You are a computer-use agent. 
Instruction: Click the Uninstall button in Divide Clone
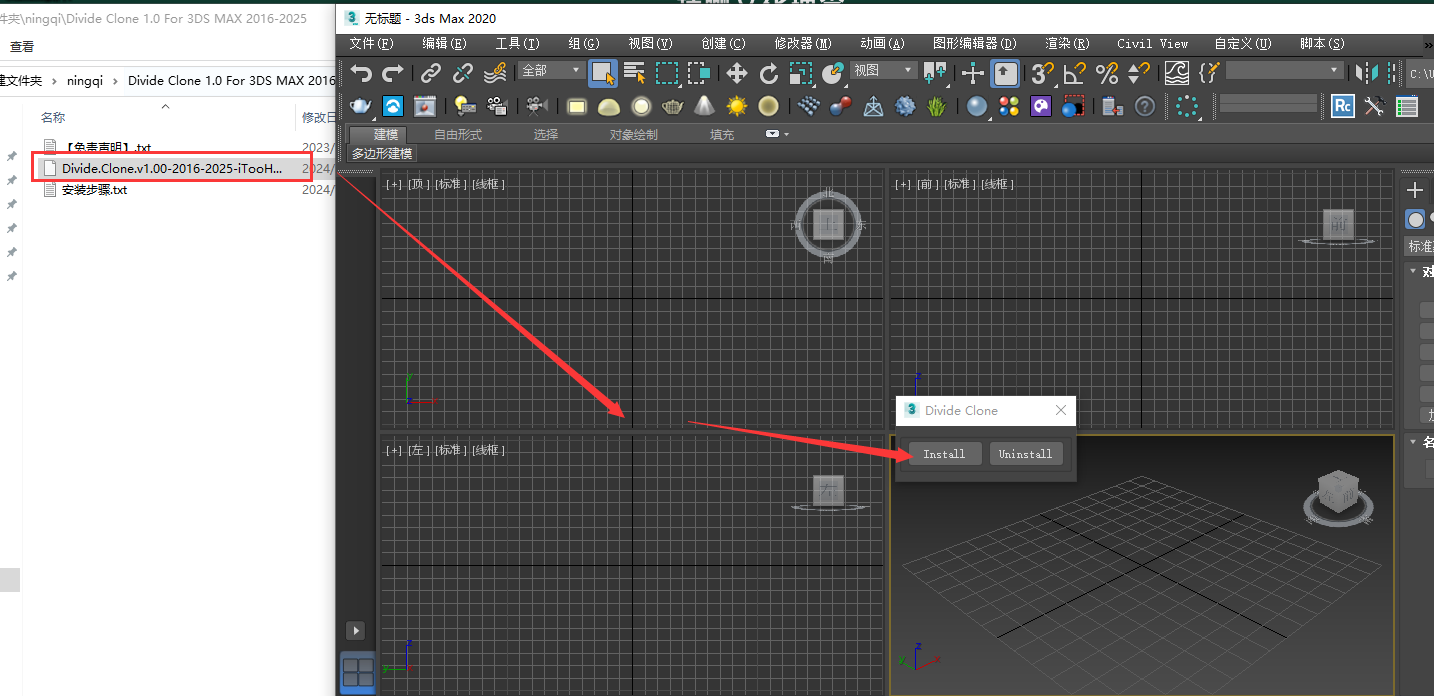click(1026, 453)
